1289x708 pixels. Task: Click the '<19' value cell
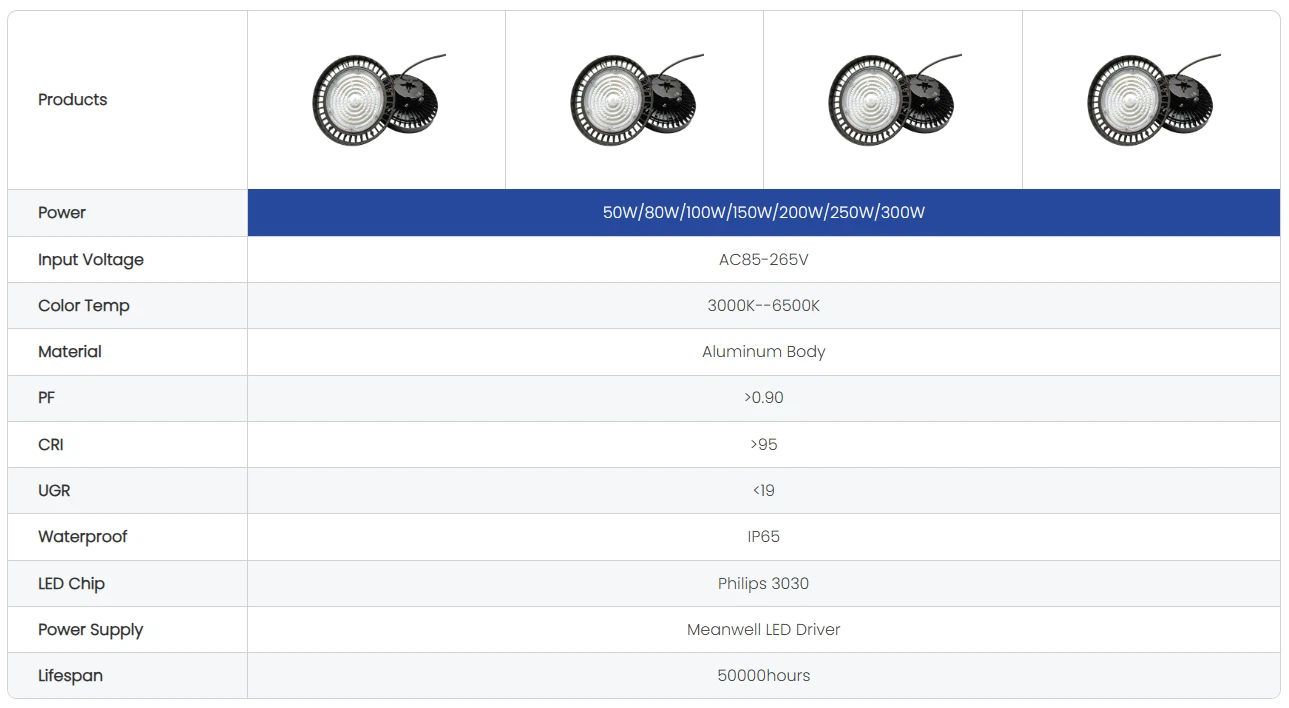(x=764, y=491)
